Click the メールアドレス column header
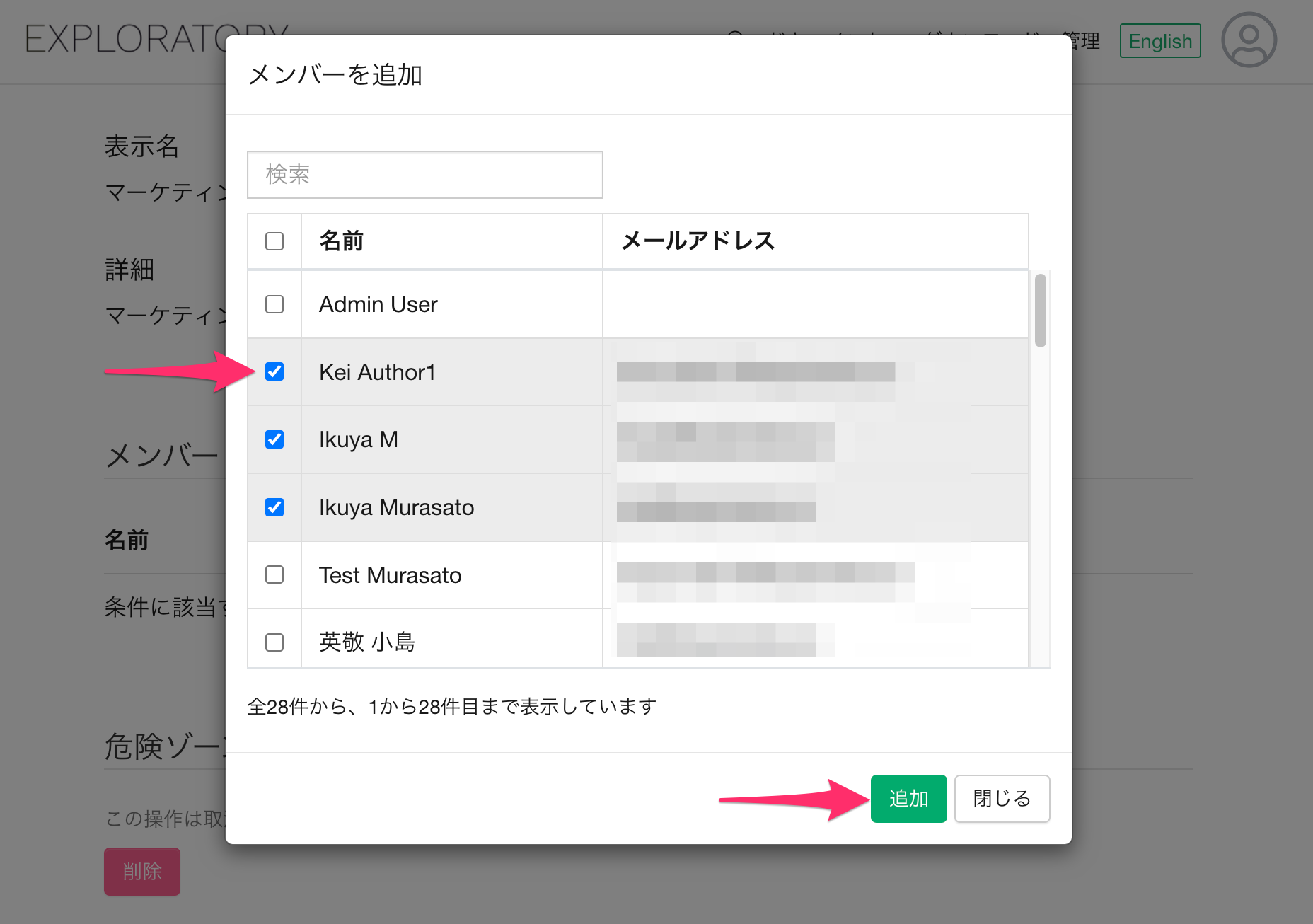1313x924 pixels. coord(698,241)
